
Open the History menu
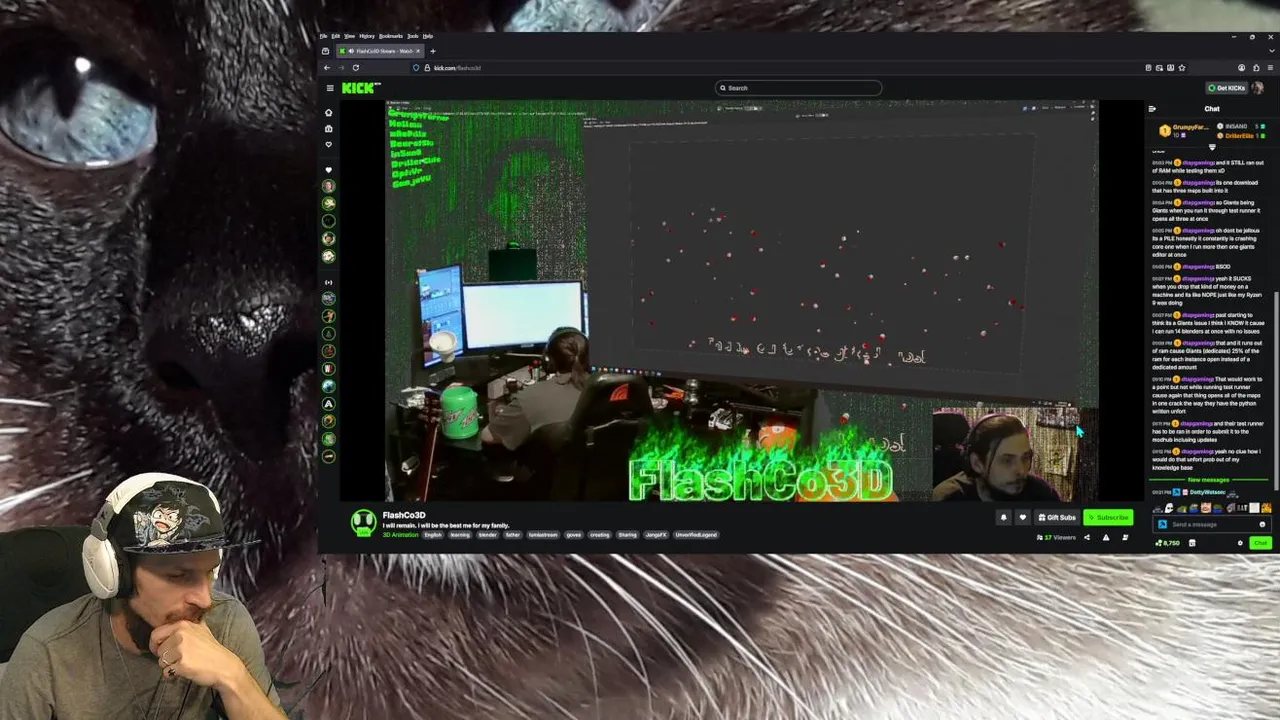point(367,36)
